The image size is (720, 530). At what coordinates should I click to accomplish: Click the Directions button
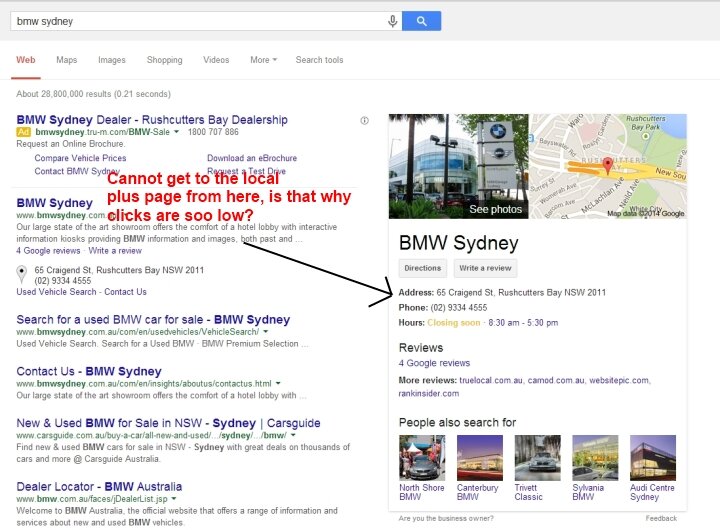[x=422, y=268]
